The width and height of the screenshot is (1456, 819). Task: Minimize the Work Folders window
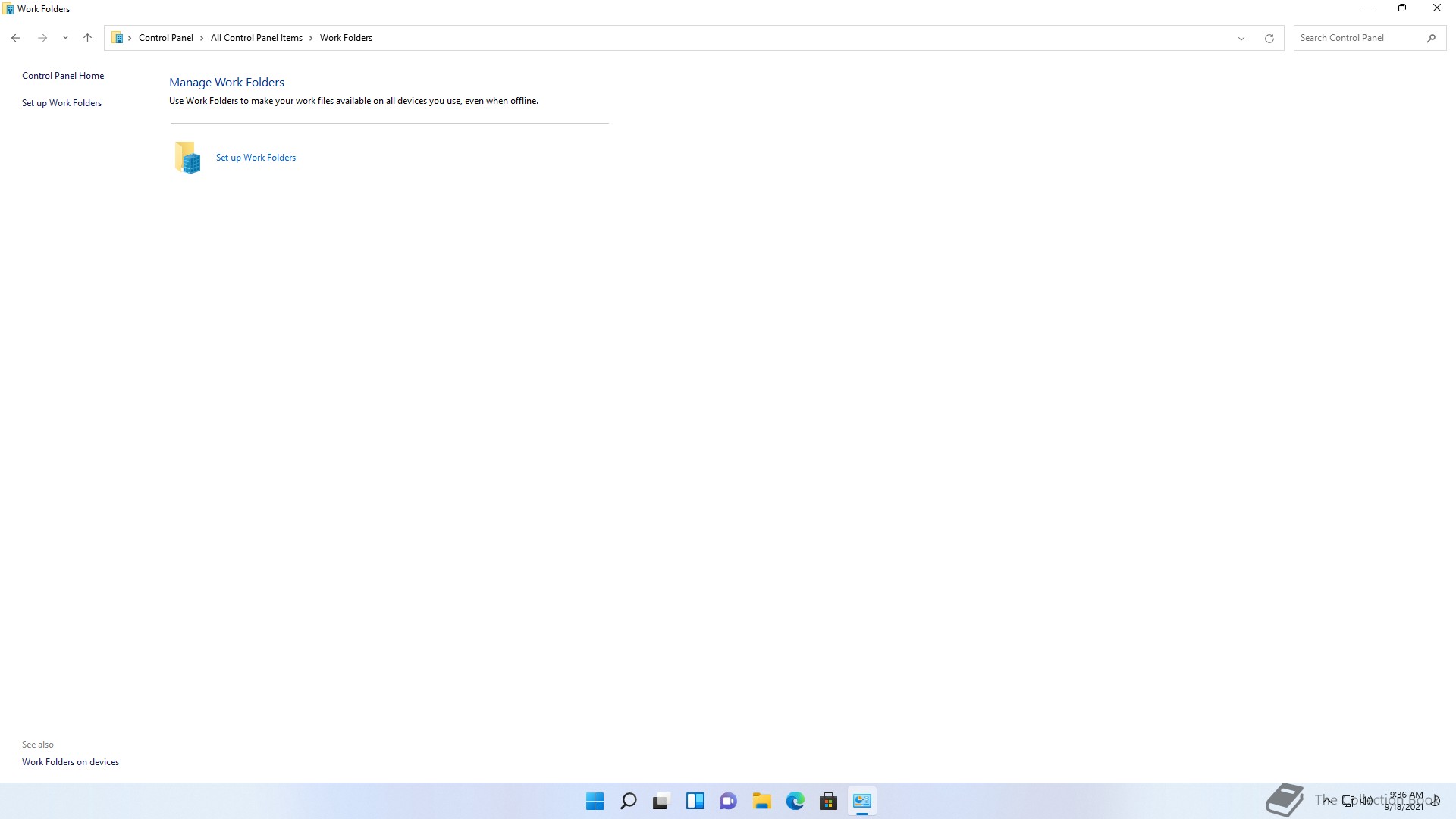(x=1368, y=8)
